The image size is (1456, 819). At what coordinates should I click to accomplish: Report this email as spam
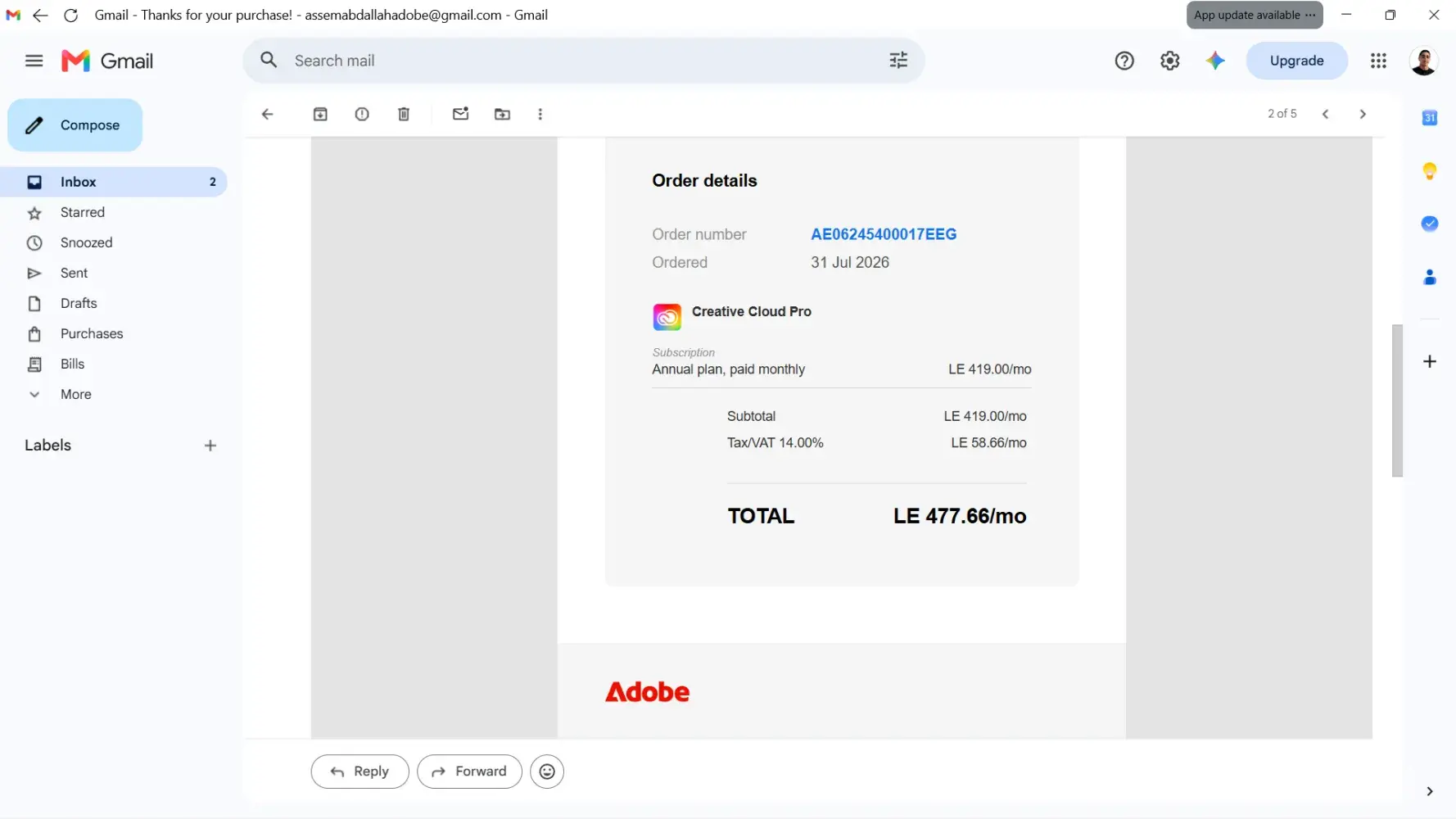pyautogui.click(x=362, y=114)
